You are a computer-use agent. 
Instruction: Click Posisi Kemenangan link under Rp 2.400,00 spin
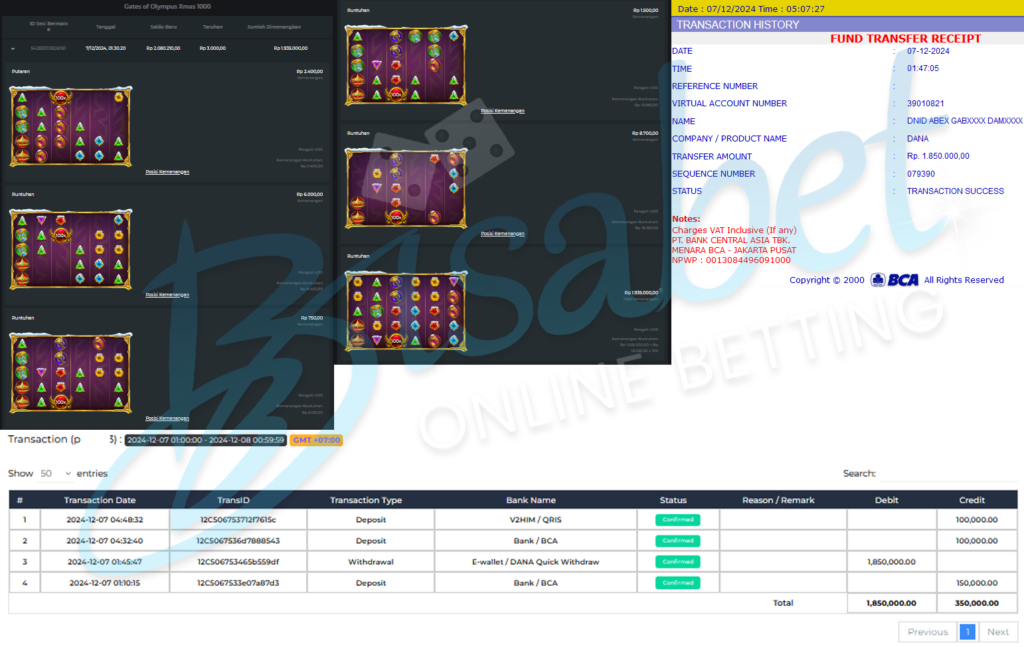pos(167,172)
